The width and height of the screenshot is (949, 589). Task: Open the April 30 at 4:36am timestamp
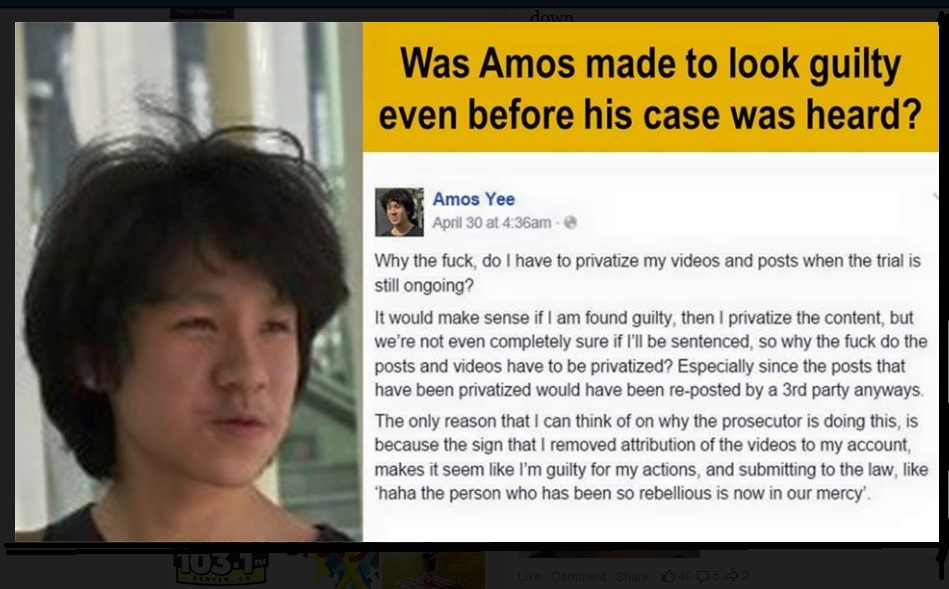click(491, 223)
